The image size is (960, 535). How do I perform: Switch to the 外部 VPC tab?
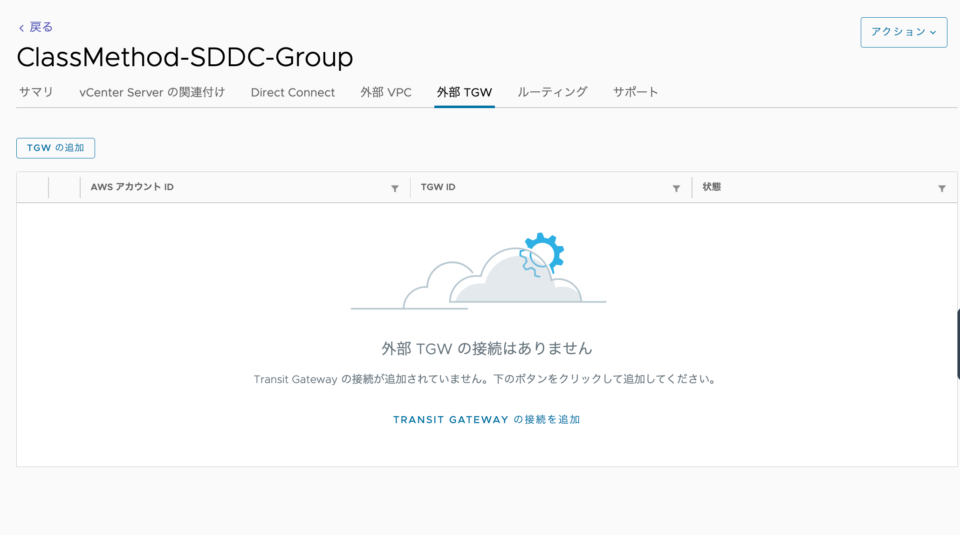[386, 92]
